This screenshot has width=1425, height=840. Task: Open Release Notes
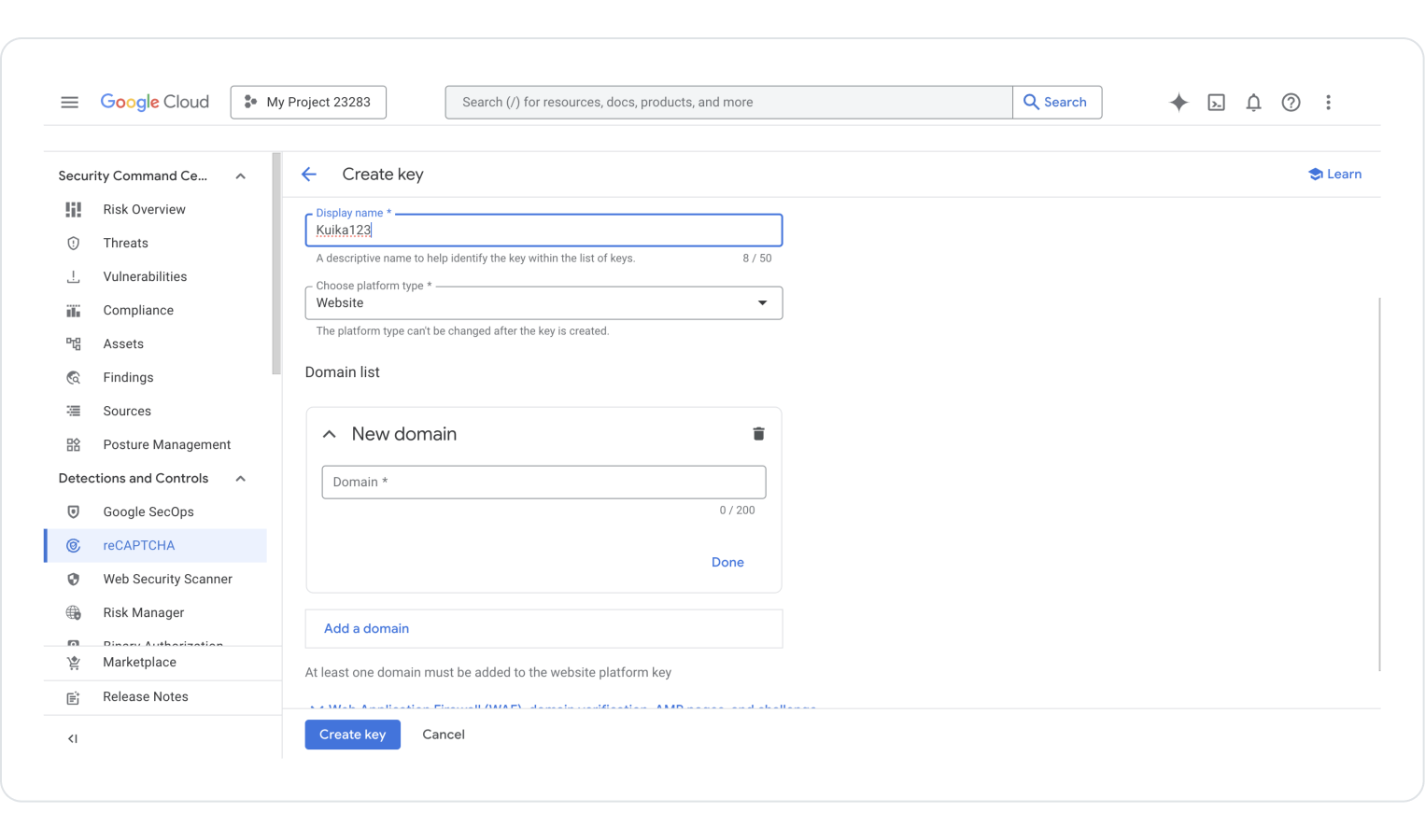(146, 697)
